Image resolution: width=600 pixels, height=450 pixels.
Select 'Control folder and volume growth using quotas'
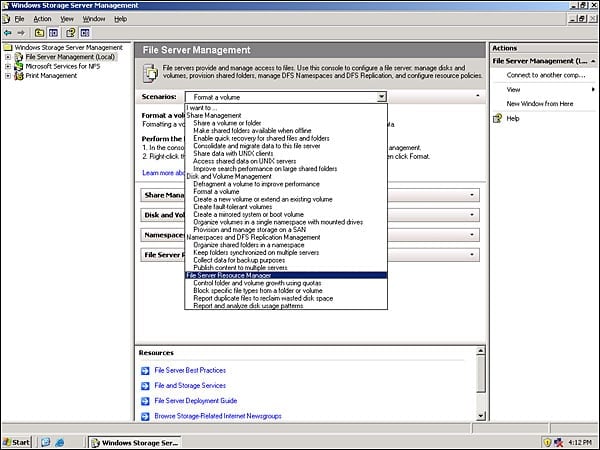point(257,283)
